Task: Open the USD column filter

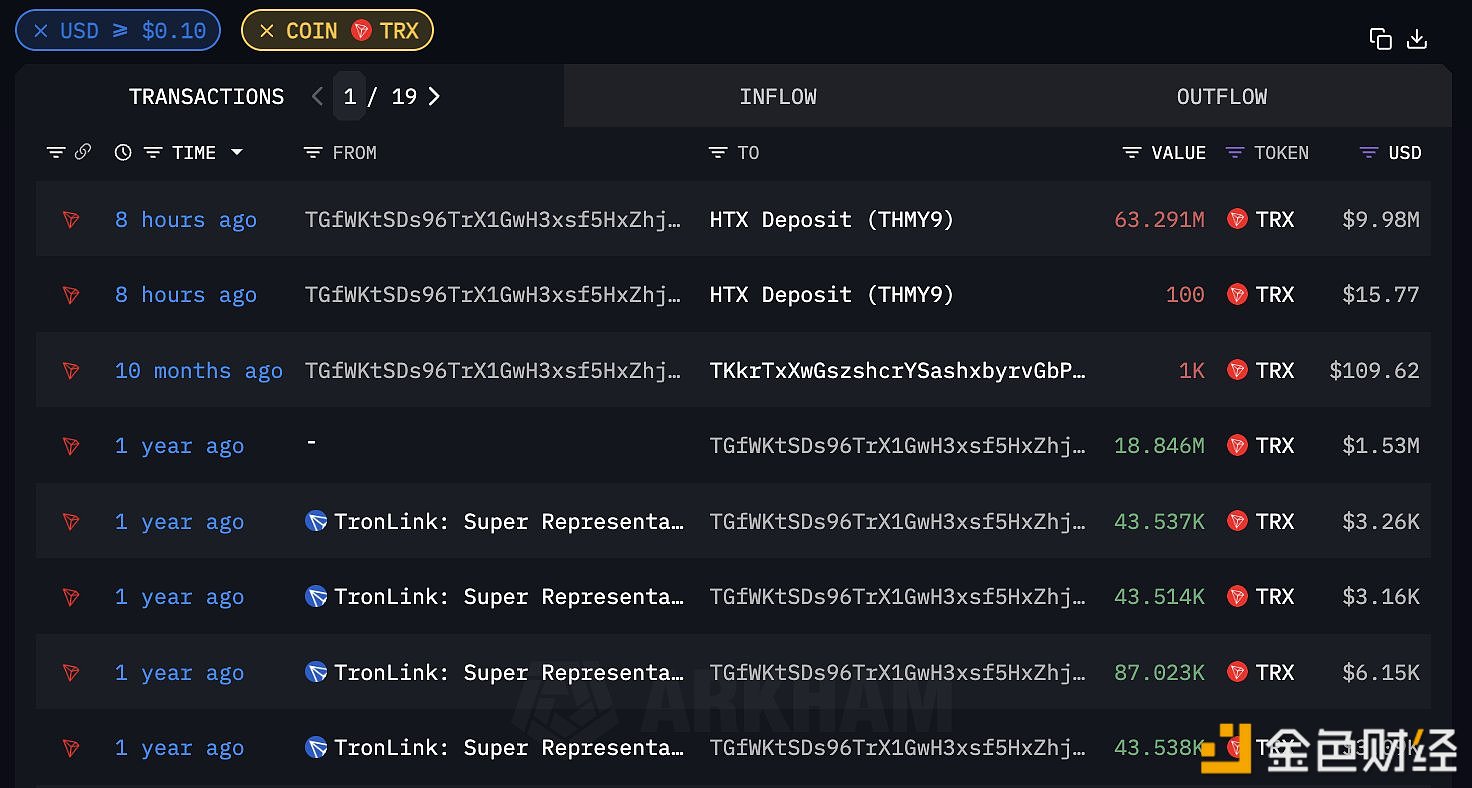Action: (x=1369, y=153)
